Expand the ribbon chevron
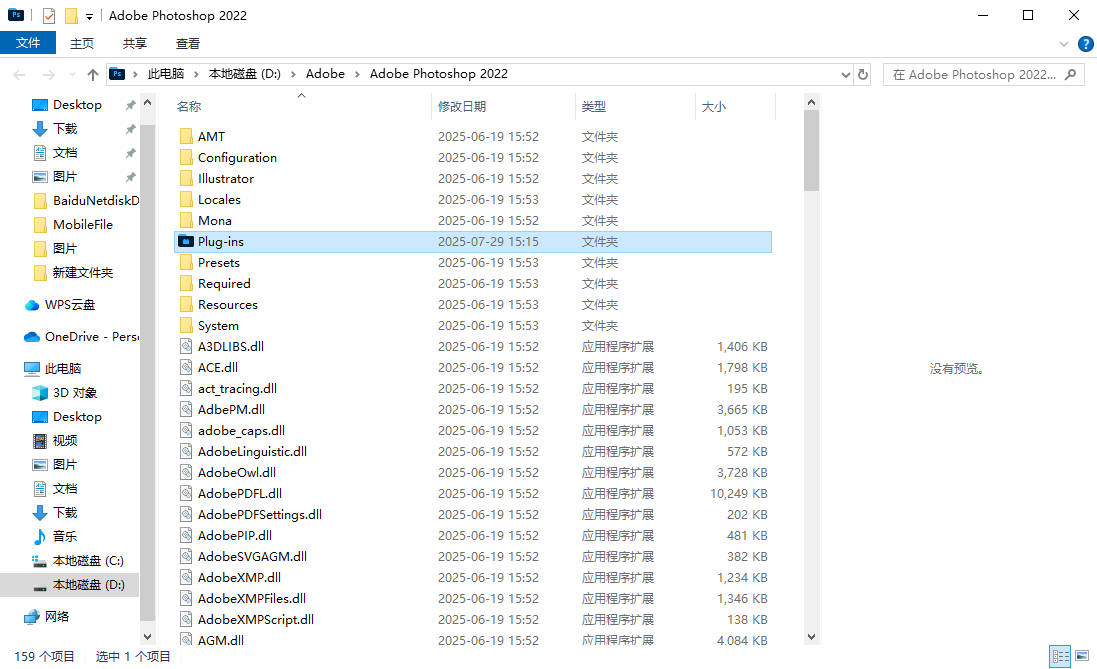Viewport: 1097px width, 669px height. (x=1063, y=44)
